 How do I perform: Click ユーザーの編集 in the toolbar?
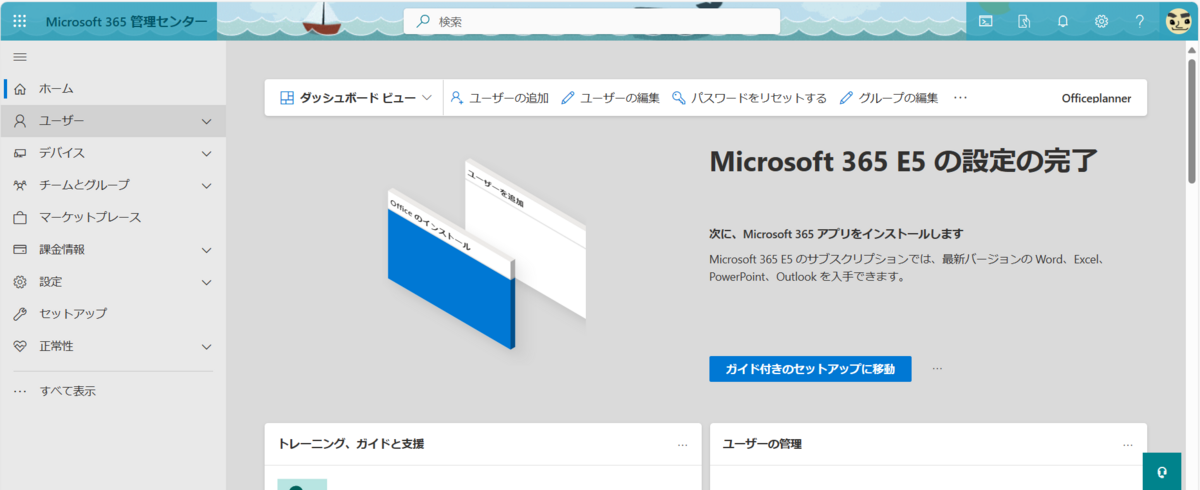pos(610,98)
